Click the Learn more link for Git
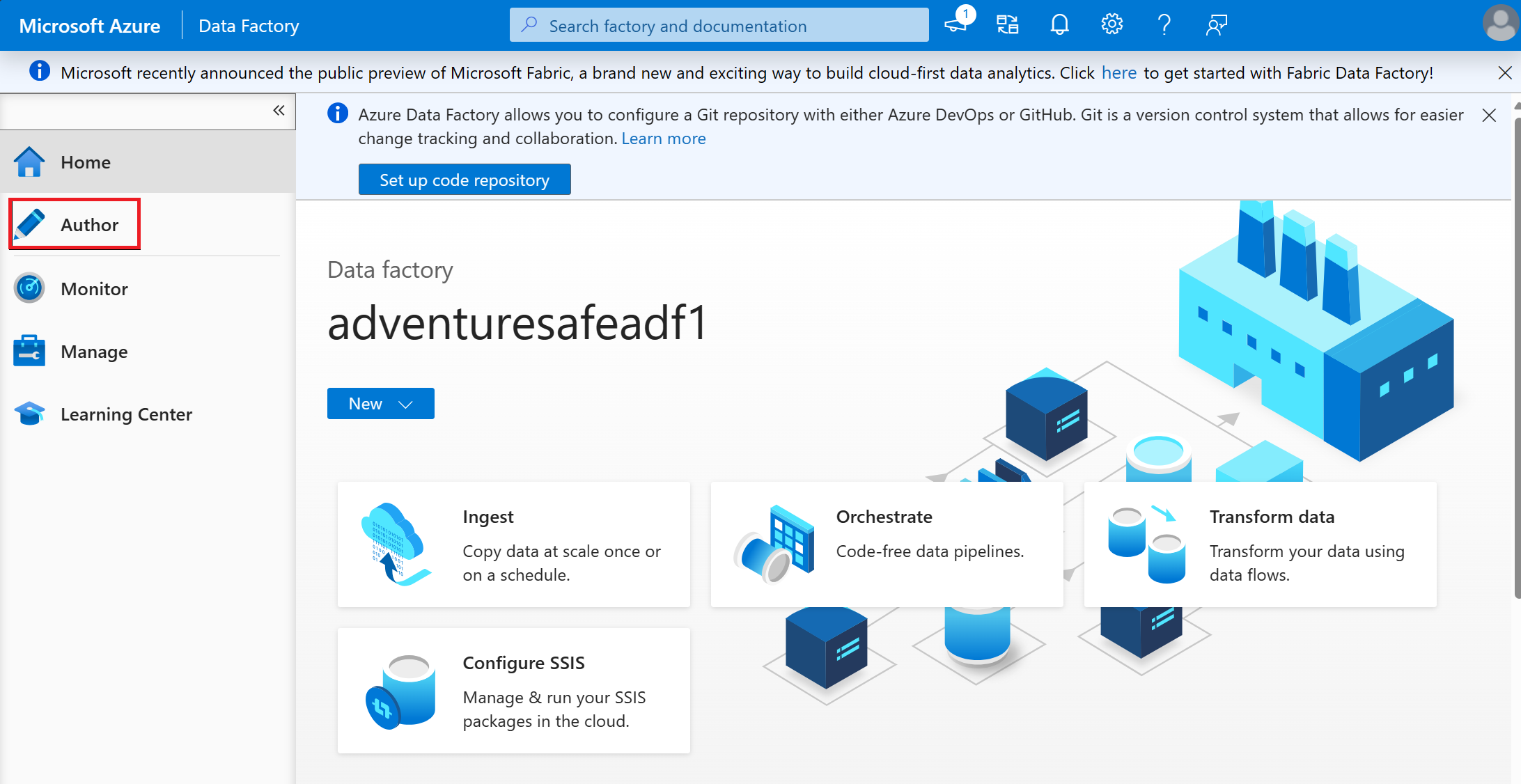Screen dimensions: 1521x784 point(664,138)
